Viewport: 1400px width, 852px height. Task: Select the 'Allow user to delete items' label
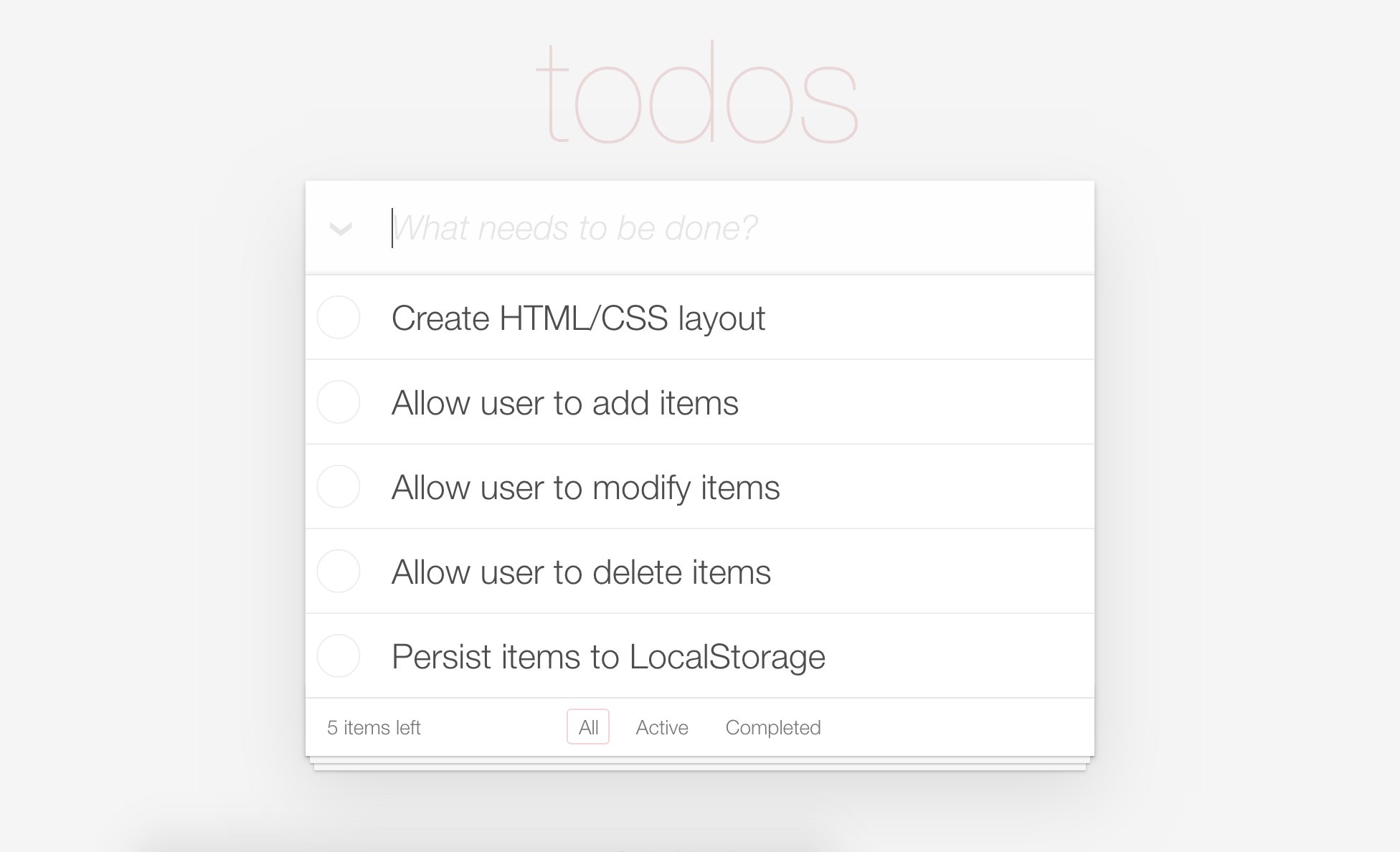[x=581, y=572]
